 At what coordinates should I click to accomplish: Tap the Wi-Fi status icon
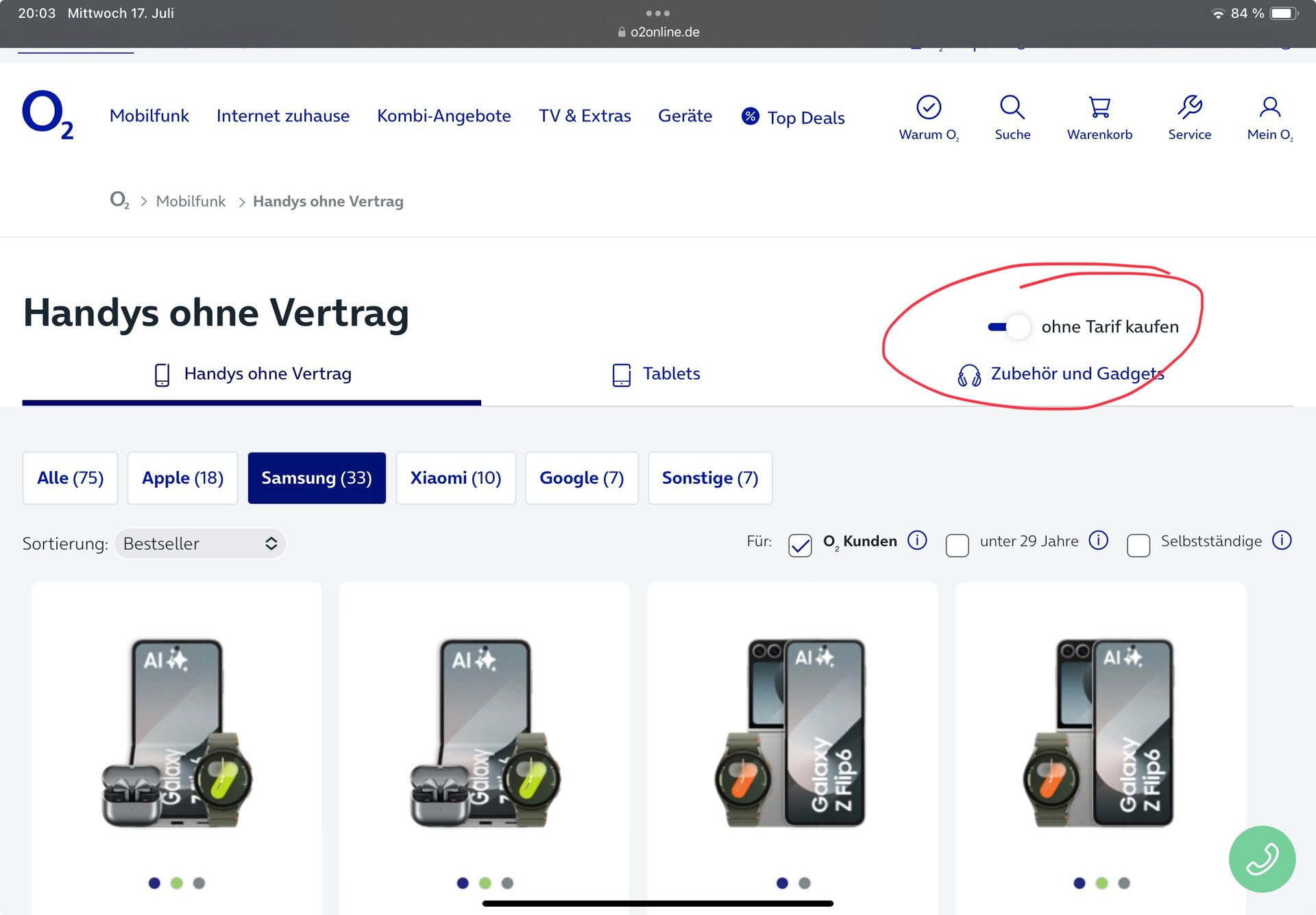(x=1218, y=13)
